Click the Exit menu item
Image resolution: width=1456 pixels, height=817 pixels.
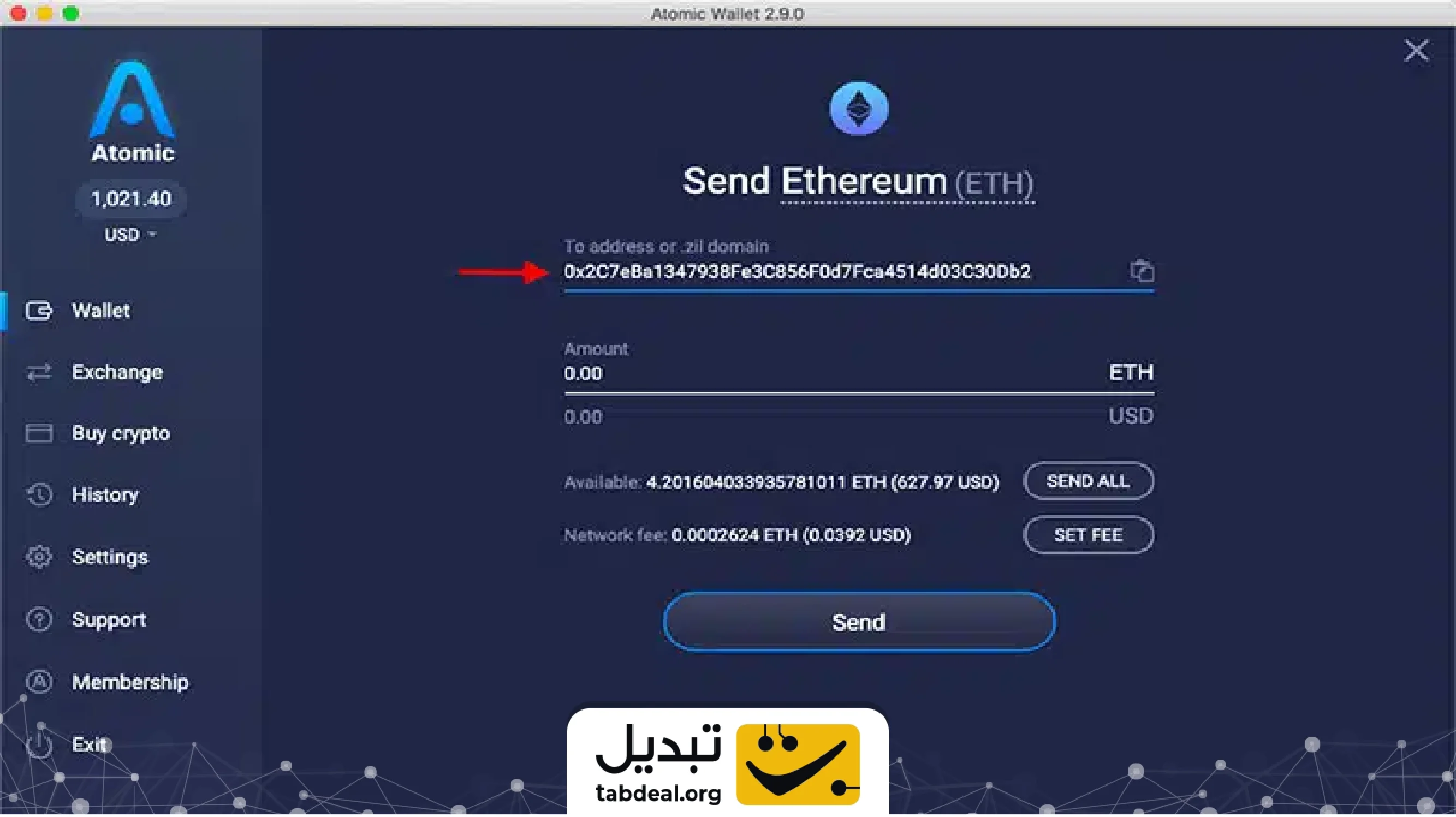(89, 744)
